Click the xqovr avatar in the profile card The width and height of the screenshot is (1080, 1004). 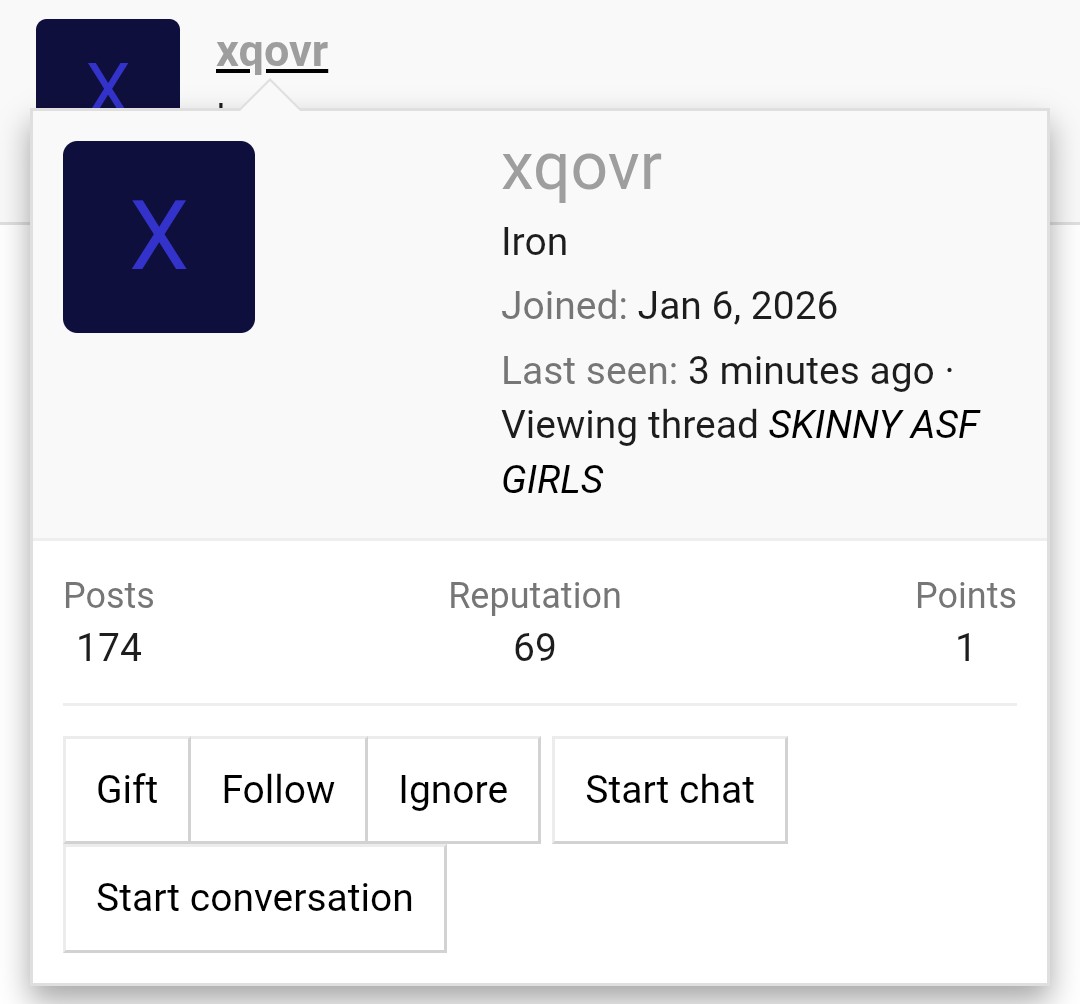158,237
